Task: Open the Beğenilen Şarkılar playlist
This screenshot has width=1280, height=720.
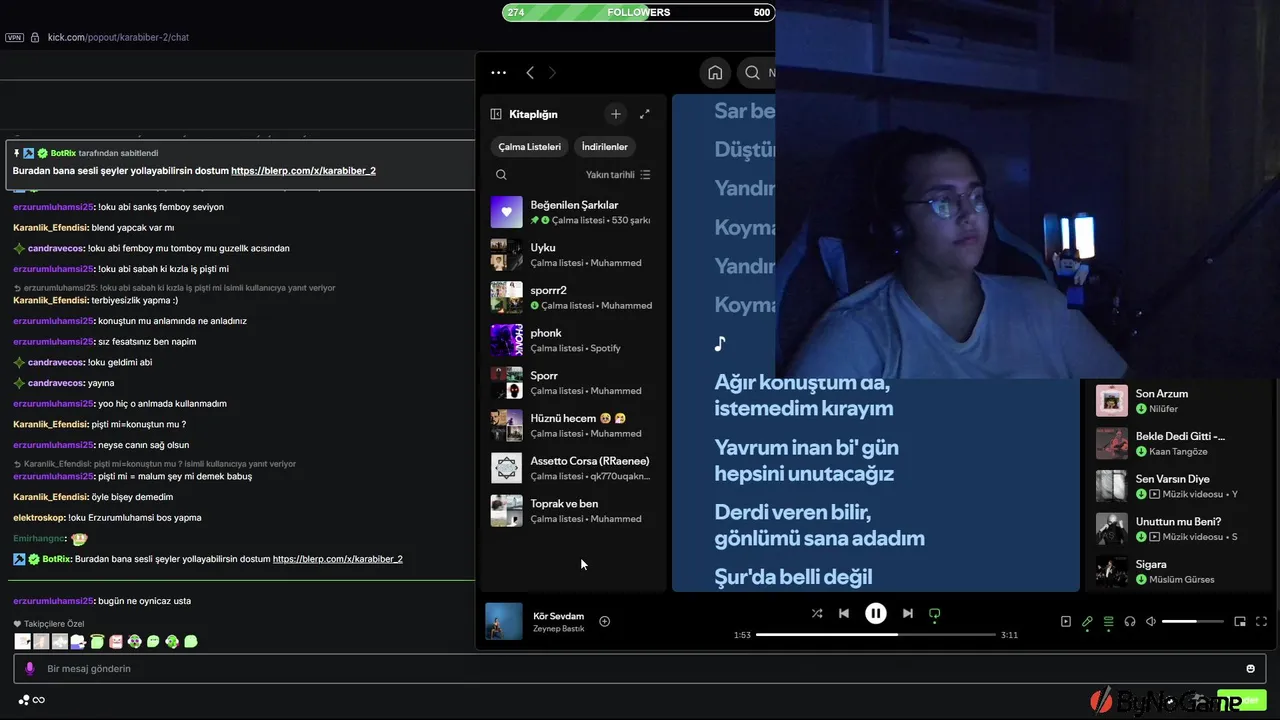Action: click(572, 212)
